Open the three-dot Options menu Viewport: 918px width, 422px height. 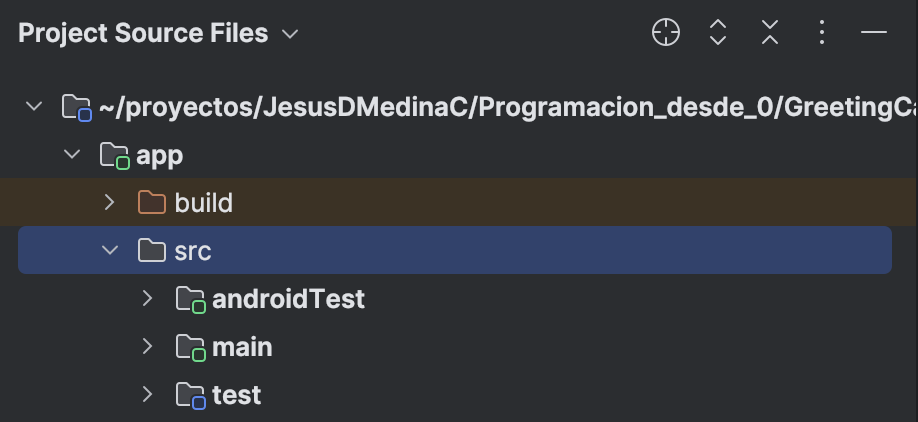point(821,33)
